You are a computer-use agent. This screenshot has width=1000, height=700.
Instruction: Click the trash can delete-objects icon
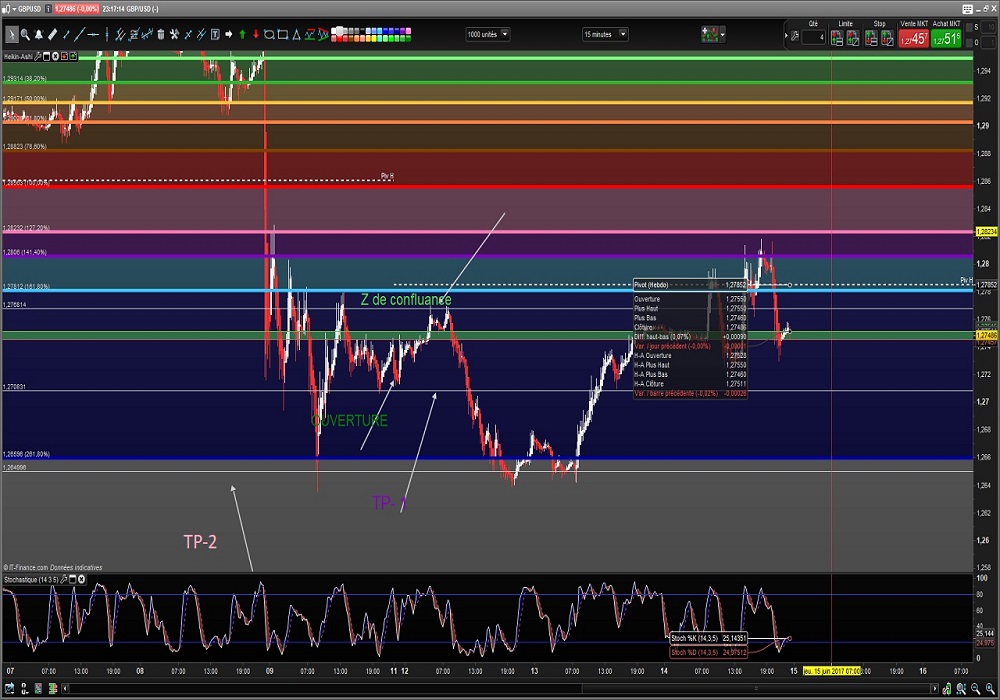point(161,34)
